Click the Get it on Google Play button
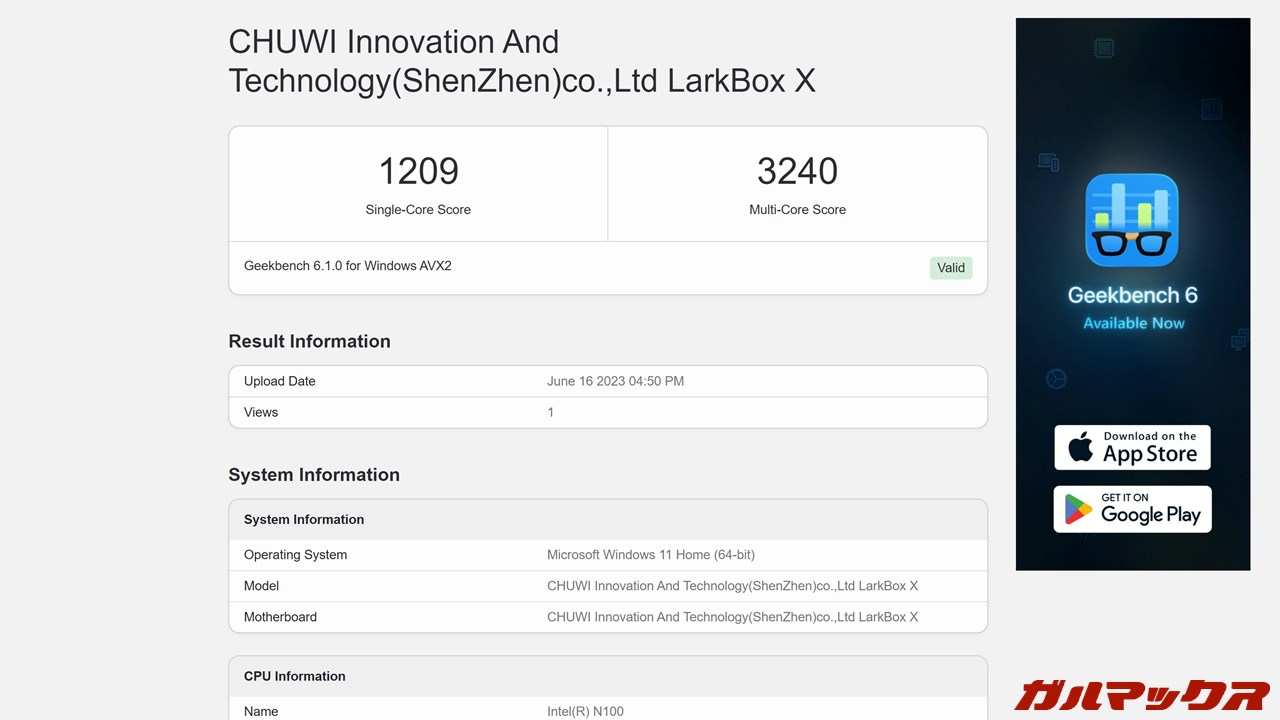The height and width of the screenshot is (720, 1280). coord(1131,509)
